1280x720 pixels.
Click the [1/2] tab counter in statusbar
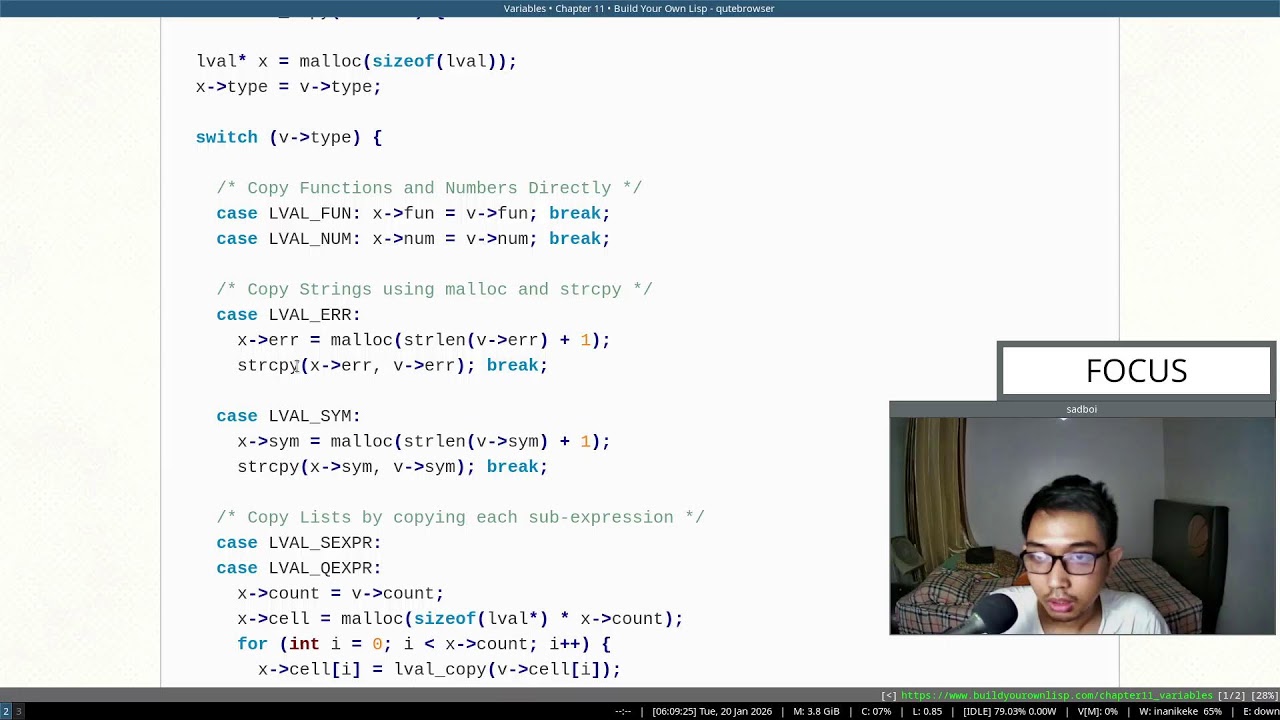[1232, 696]
